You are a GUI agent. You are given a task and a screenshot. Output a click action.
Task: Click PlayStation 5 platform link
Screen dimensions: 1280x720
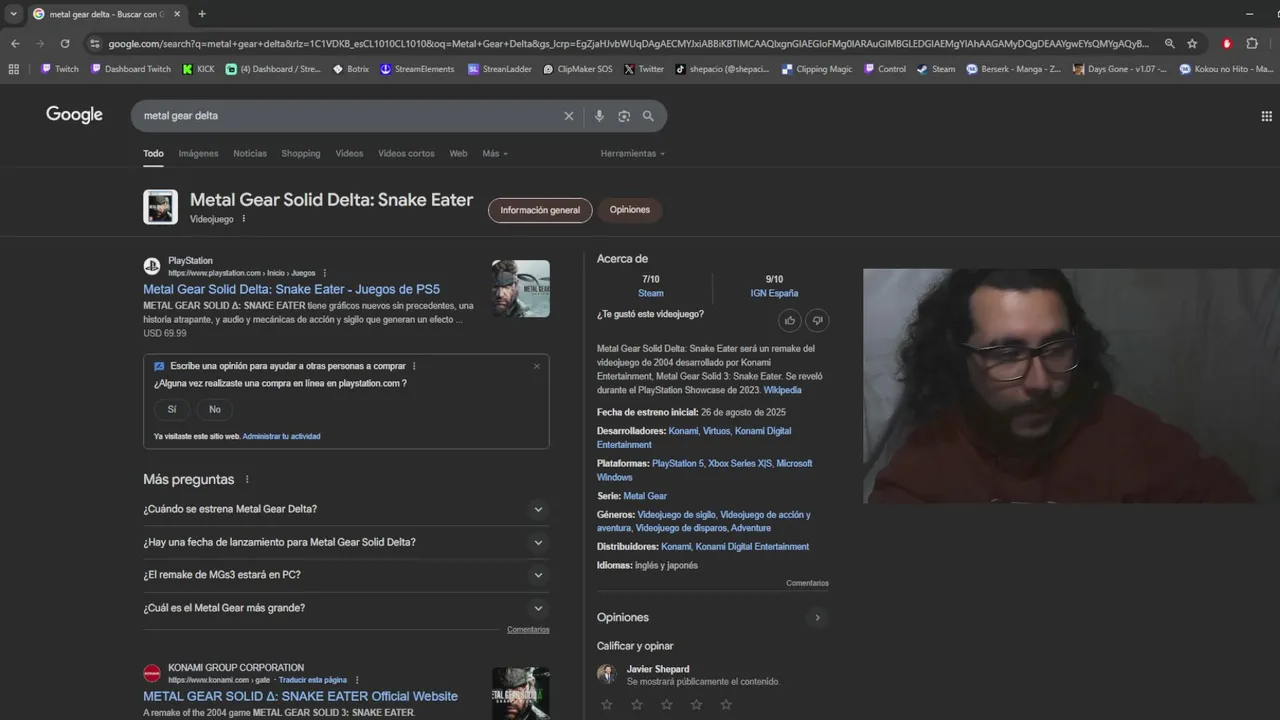678,464
